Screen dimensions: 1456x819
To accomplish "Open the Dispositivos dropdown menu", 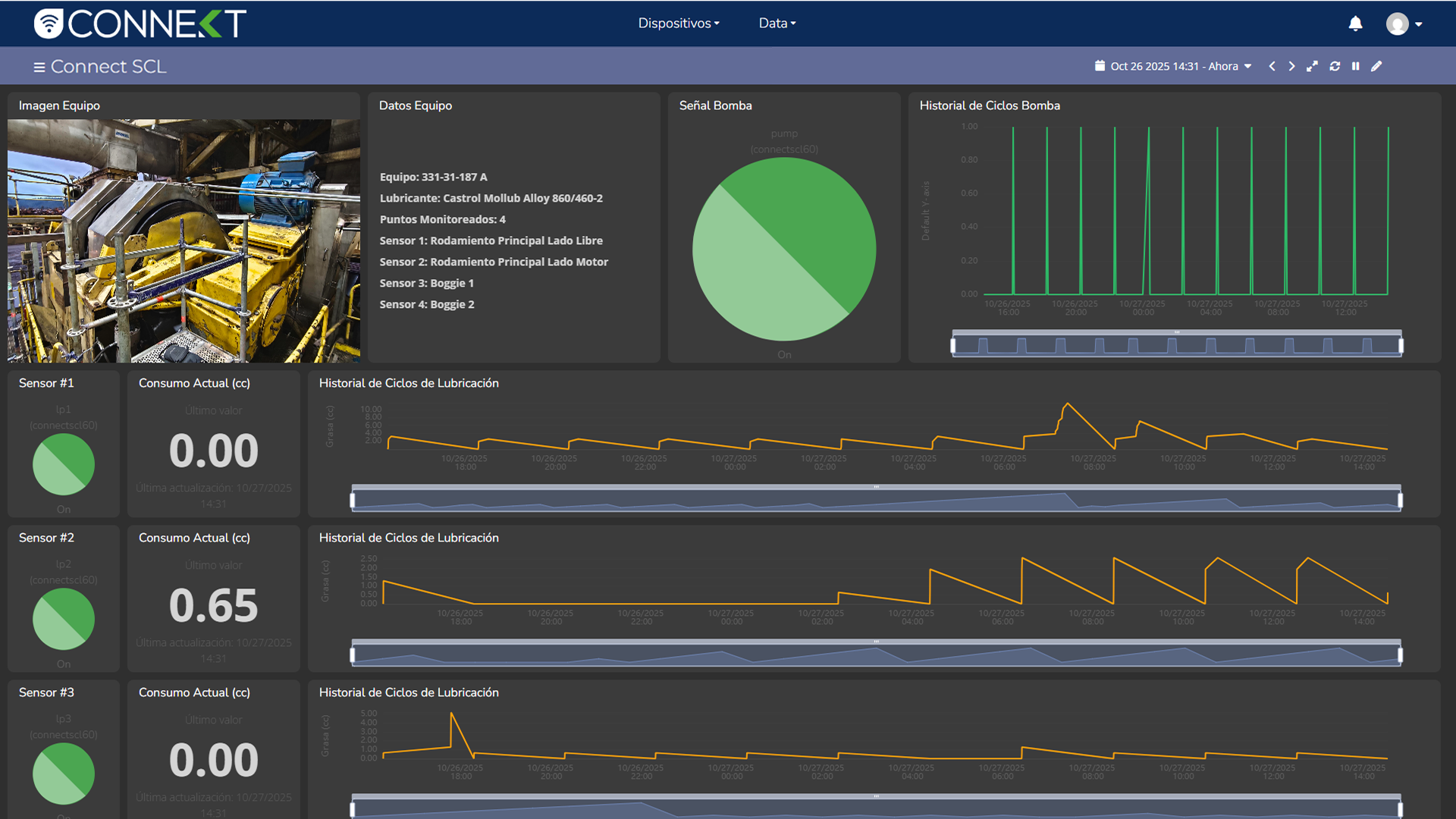I will pos(678,24).
